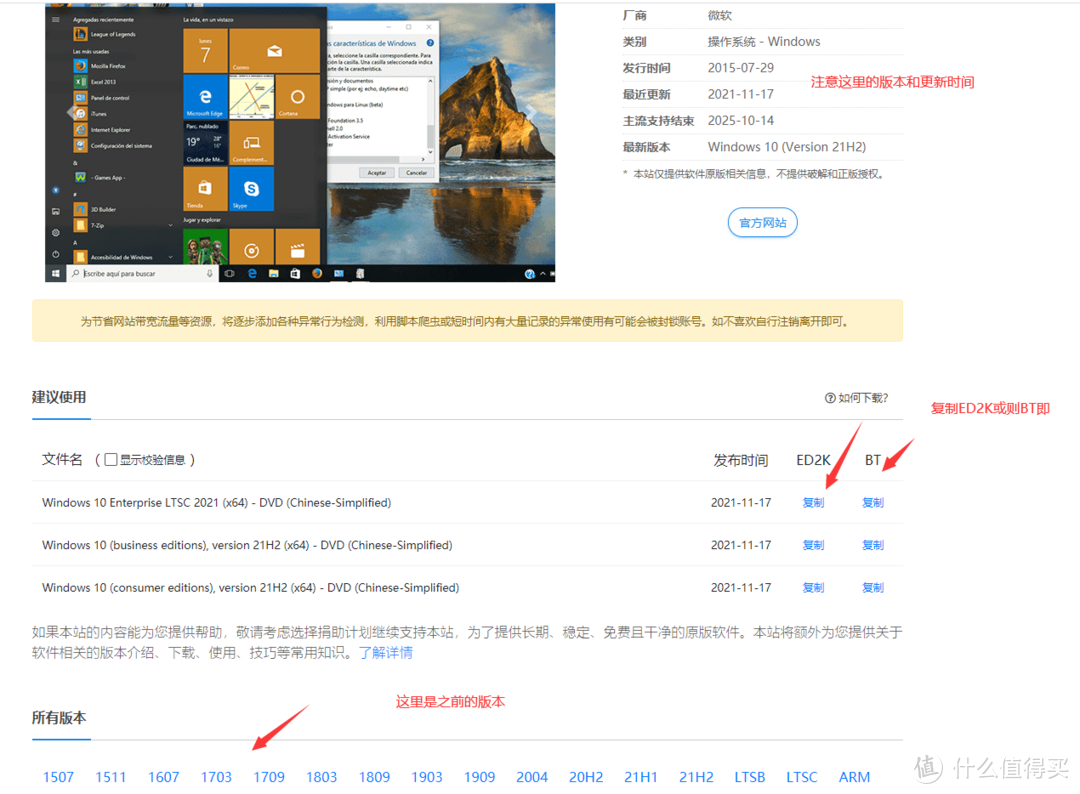
Task: Expand Accesibilidad de Windows chevron in the preview
Action: 170,257
